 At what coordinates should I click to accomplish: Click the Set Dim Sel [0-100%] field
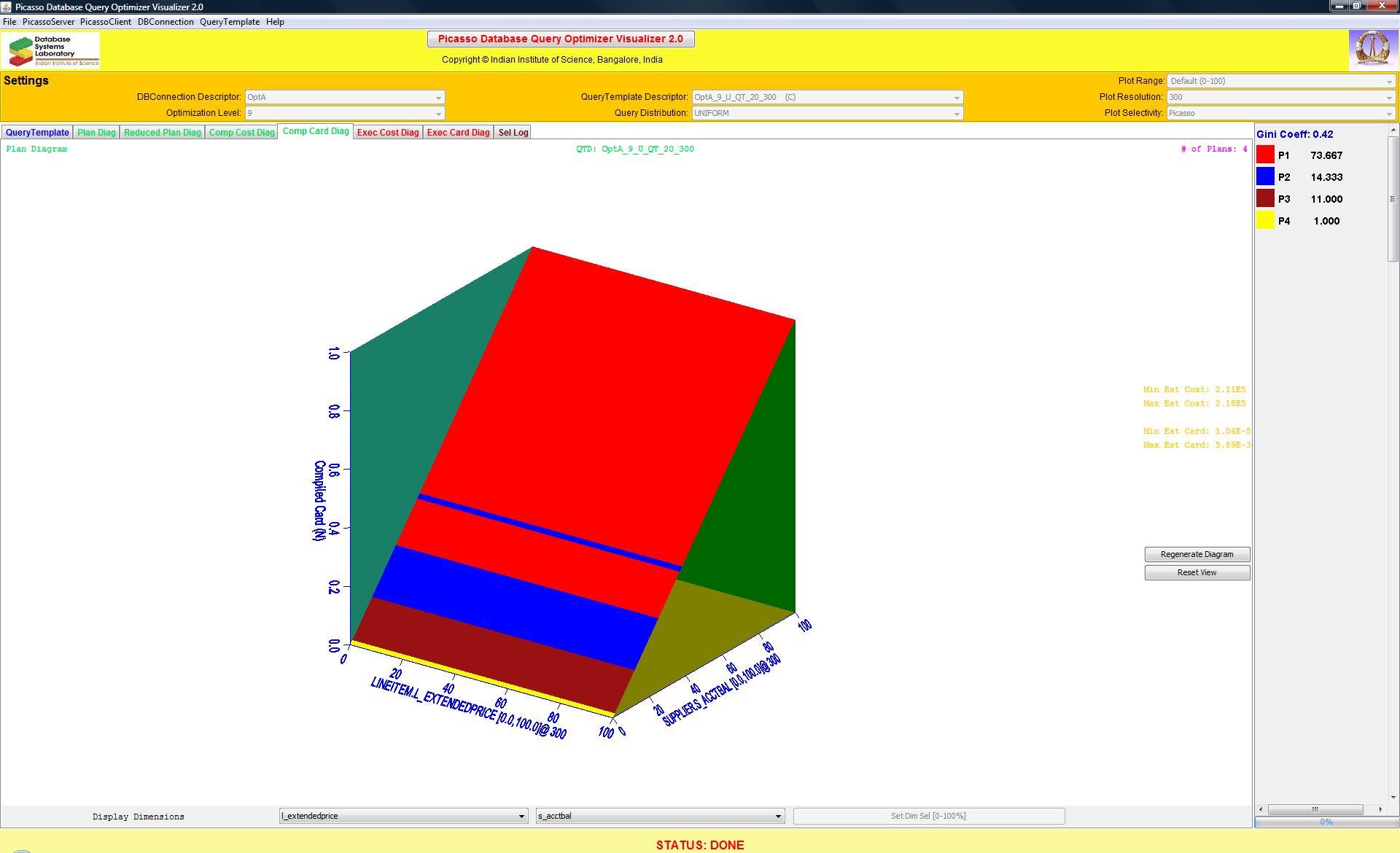coord(928,816)
